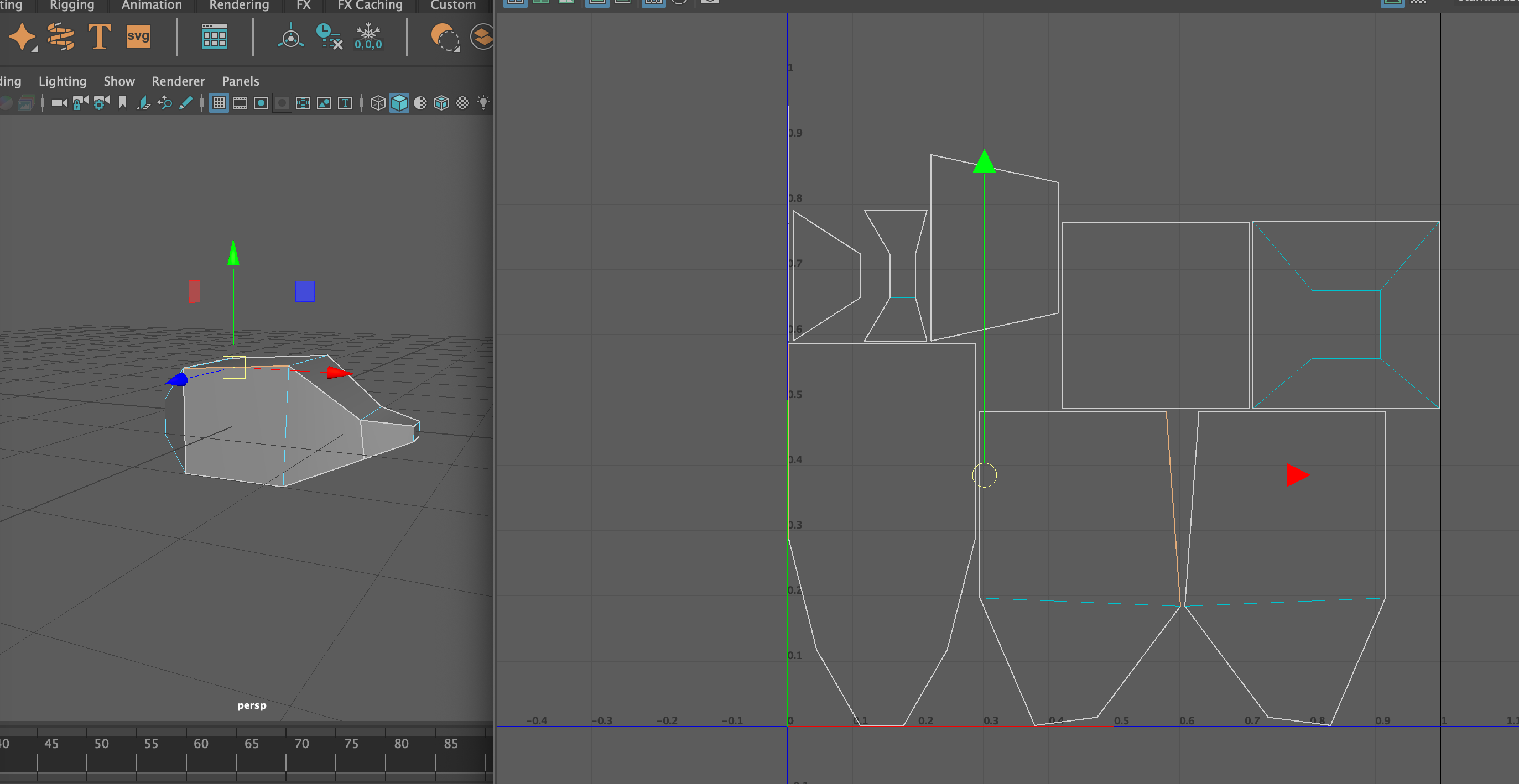Click the Image Plane icon
The height and width of the screenshot is (784, 1519).
[143, 103]
